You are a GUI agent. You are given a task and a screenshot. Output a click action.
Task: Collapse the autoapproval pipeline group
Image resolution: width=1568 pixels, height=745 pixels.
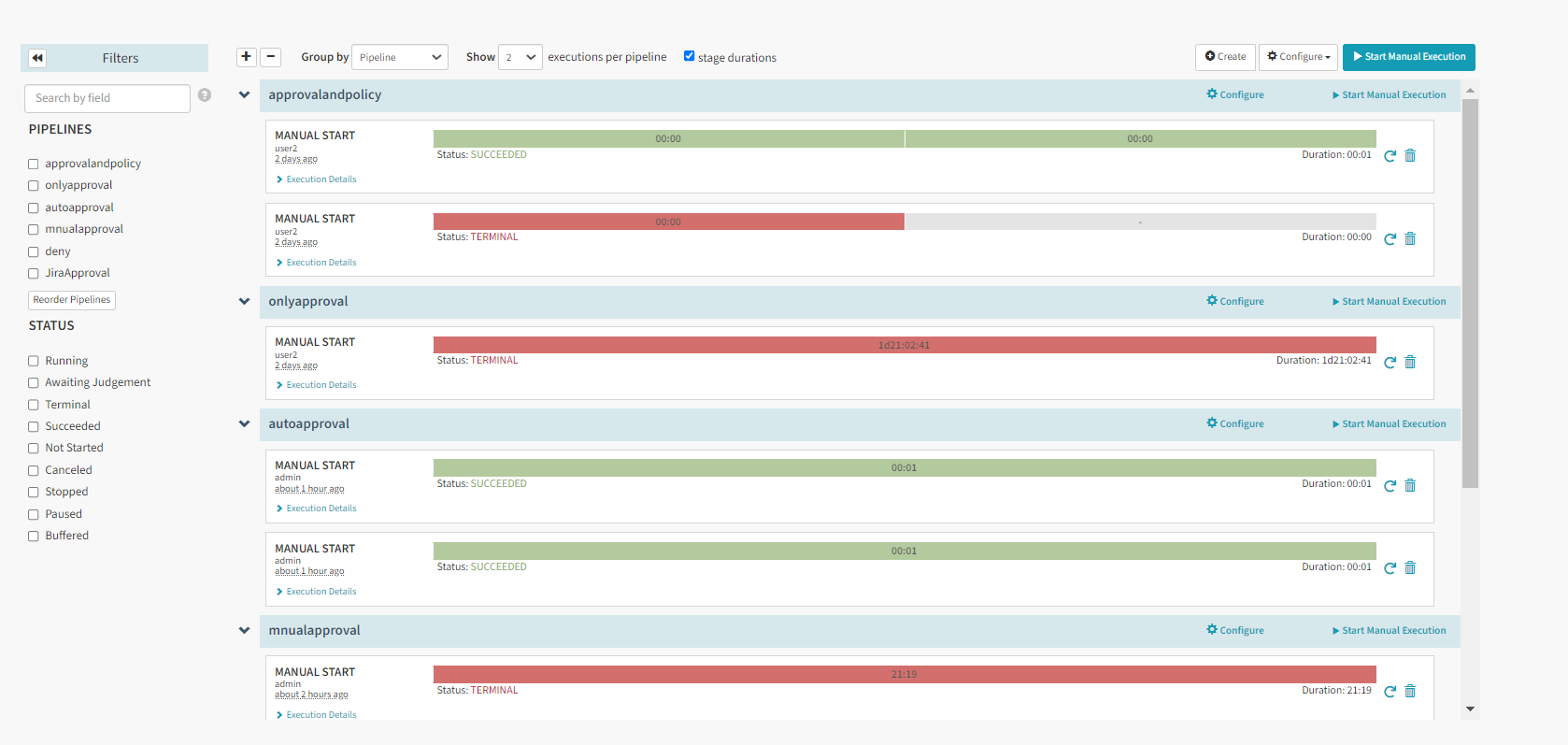245,424
